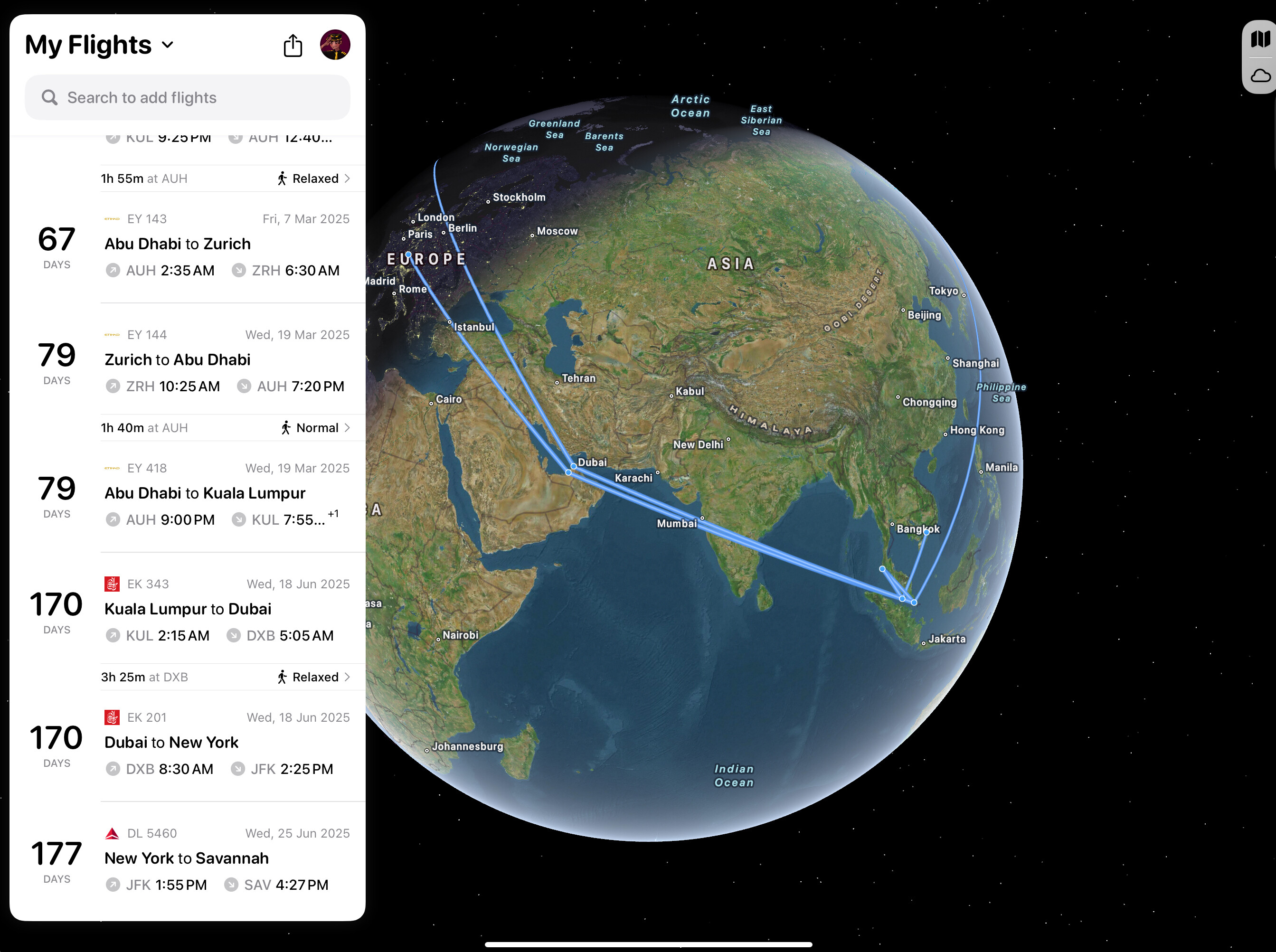Click the search magnifier icon
The image size is (1276, 952).
click(x=49, y=97)
